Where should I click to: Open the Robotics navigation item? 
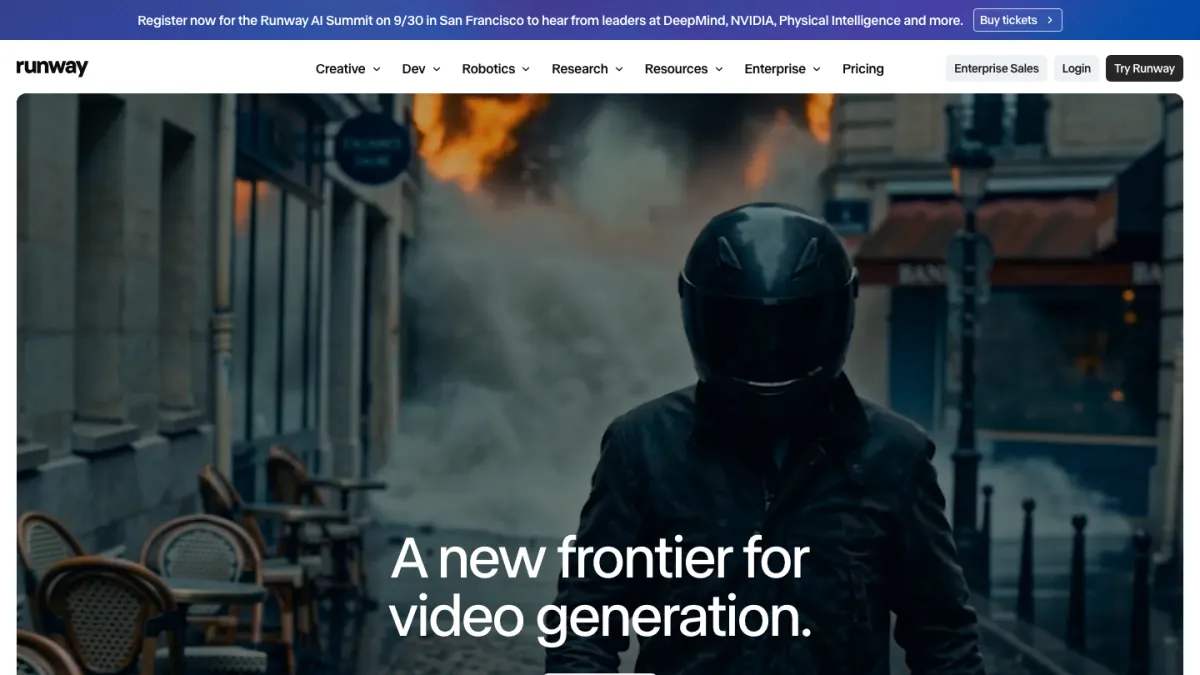coord(497,69)
